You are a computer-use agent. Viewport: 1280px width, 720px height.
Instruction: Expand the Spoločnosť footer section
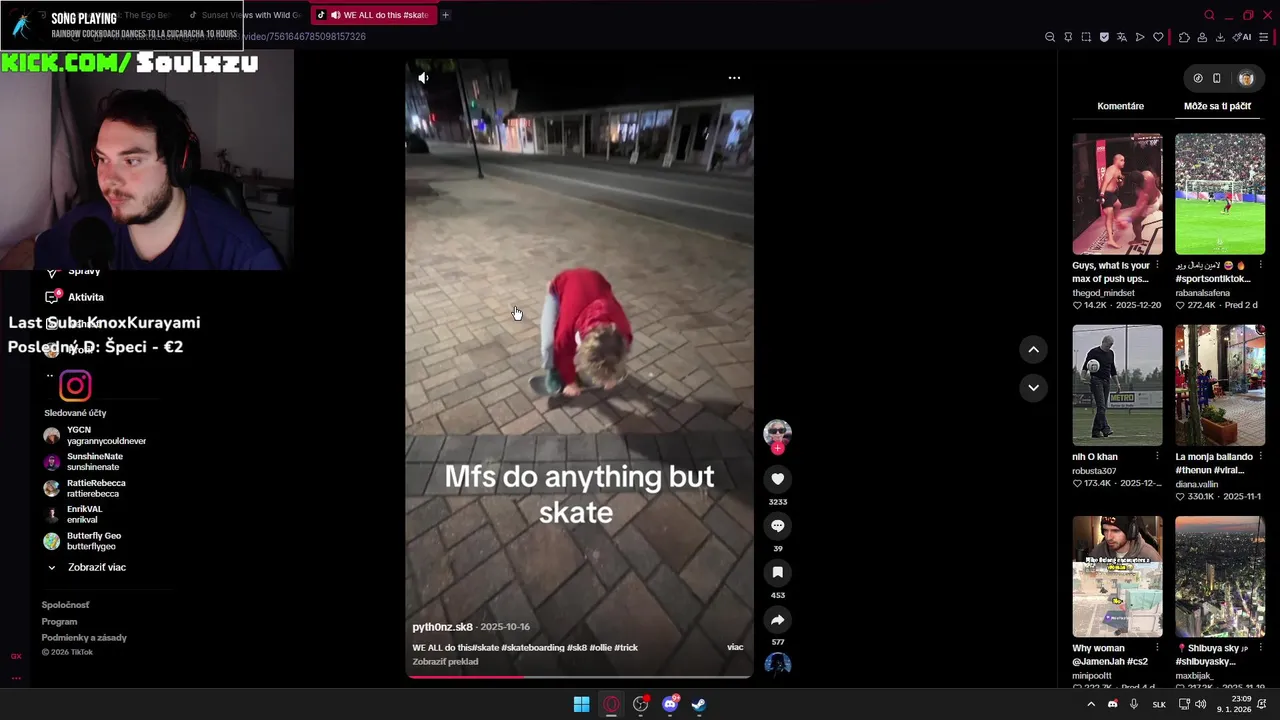[65, 605]
